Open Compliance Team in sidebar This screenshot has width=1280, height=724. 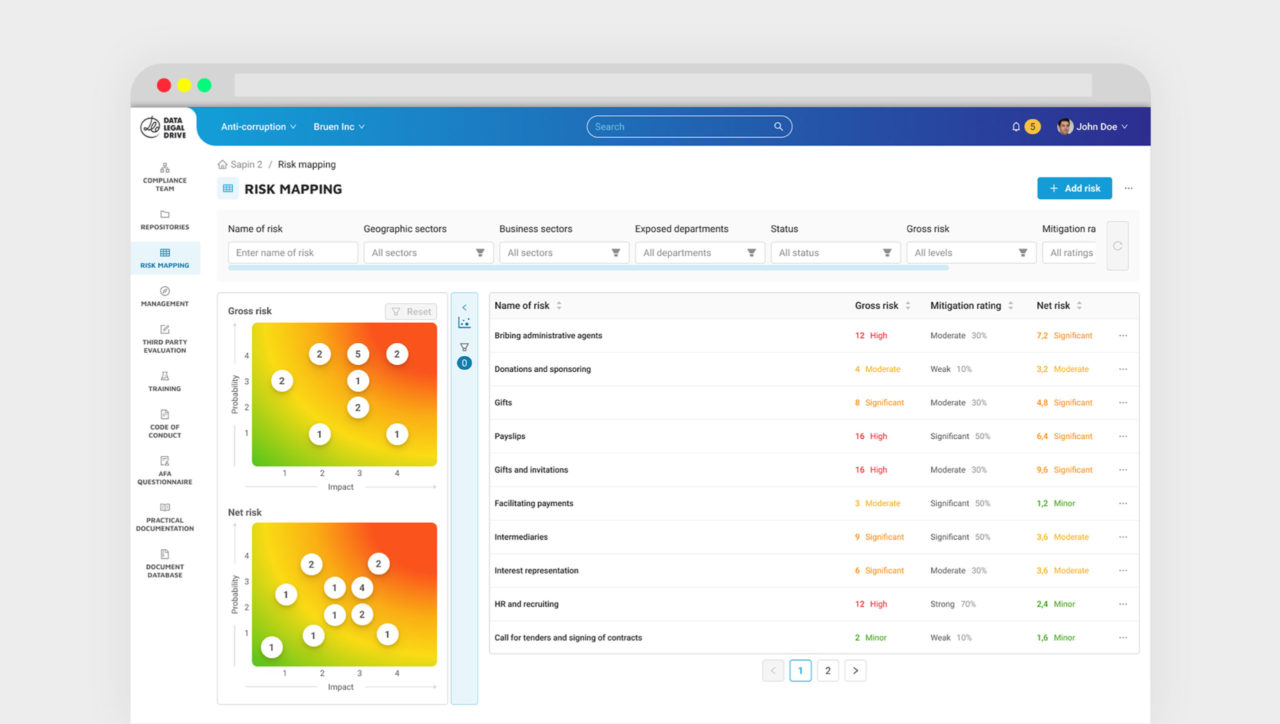click(165, 177)
